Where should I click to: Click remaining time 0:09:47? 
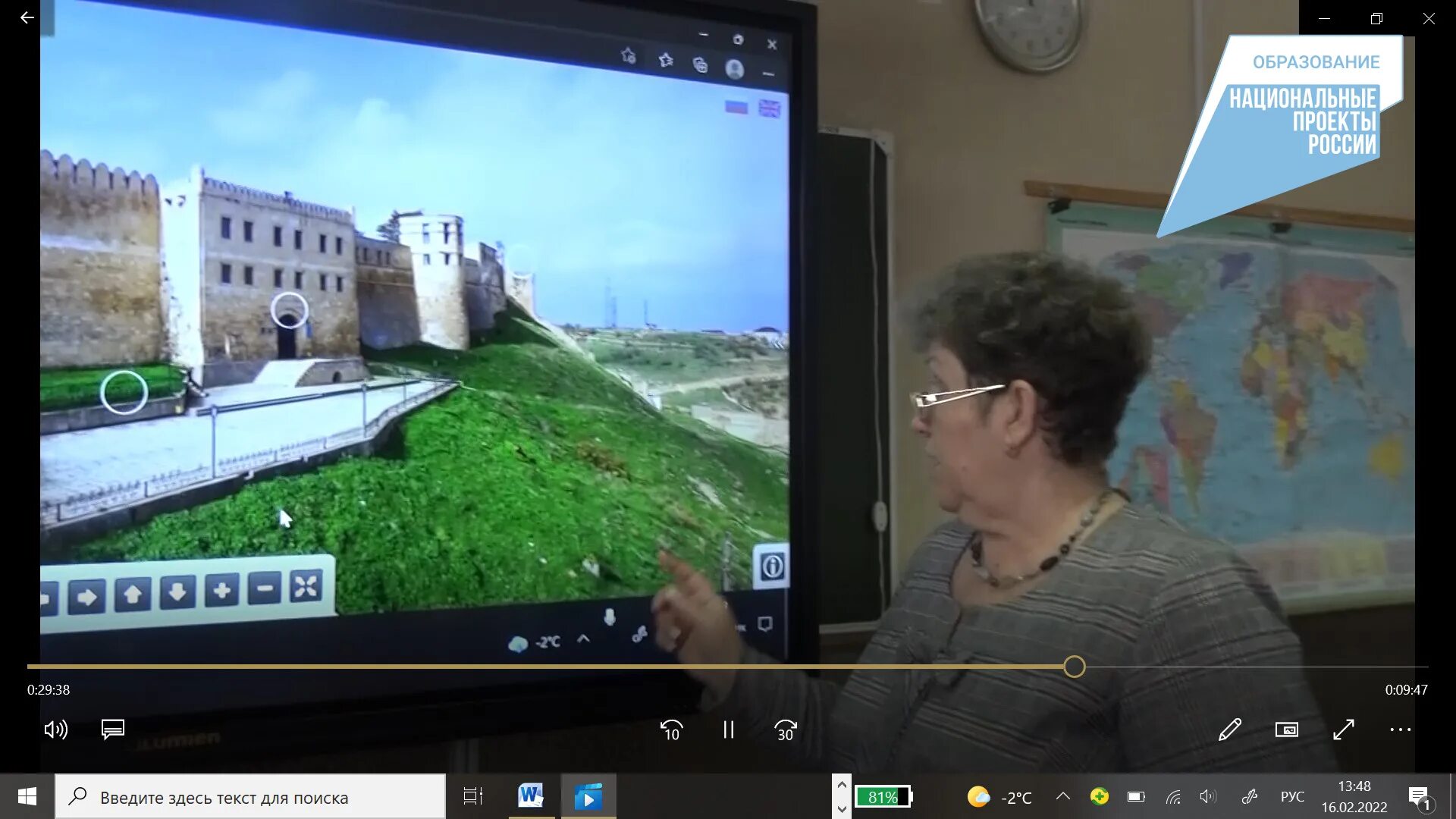coord(1406,690)
